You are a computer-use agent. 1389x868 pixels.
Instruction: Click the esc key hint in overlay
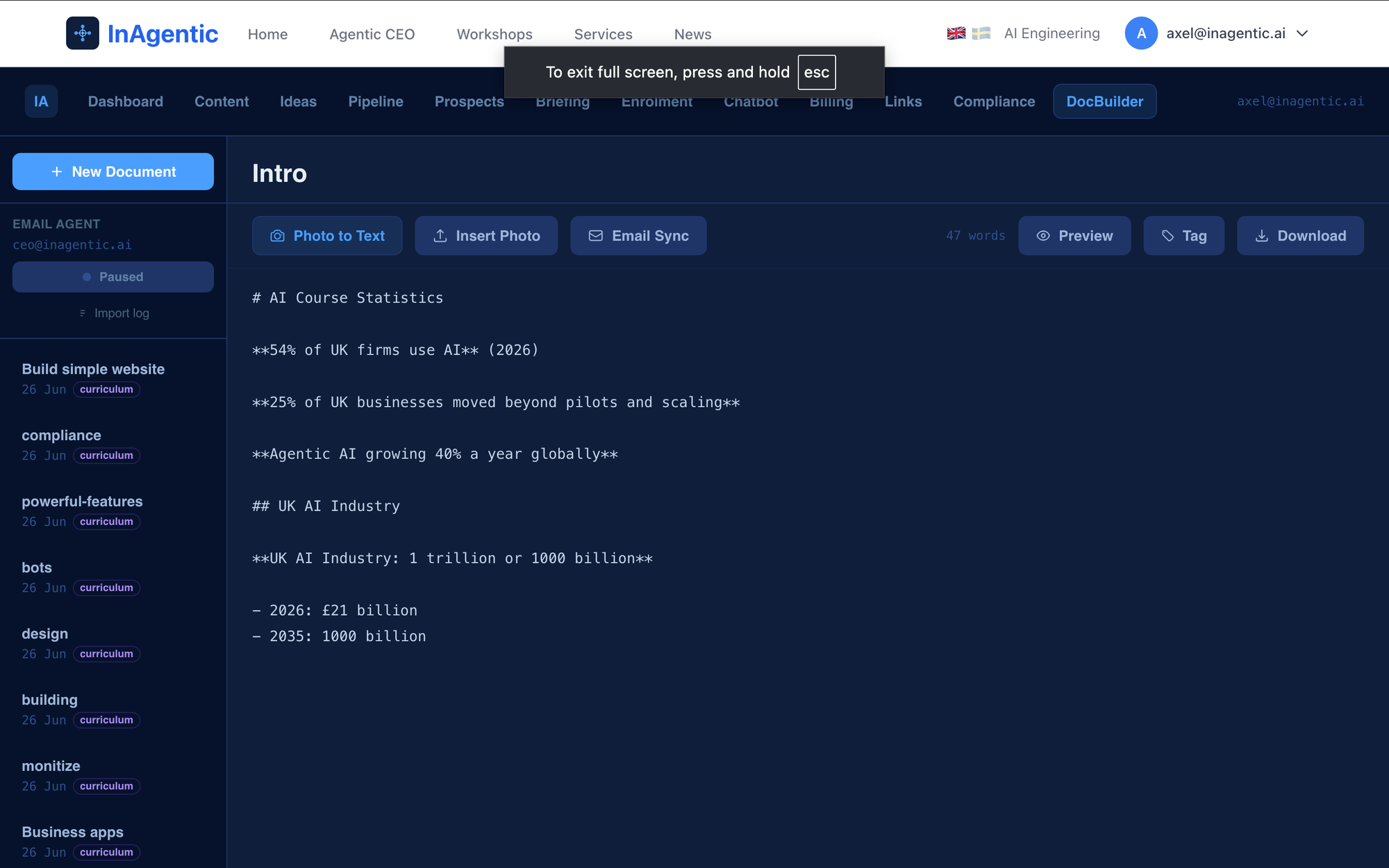816,72
